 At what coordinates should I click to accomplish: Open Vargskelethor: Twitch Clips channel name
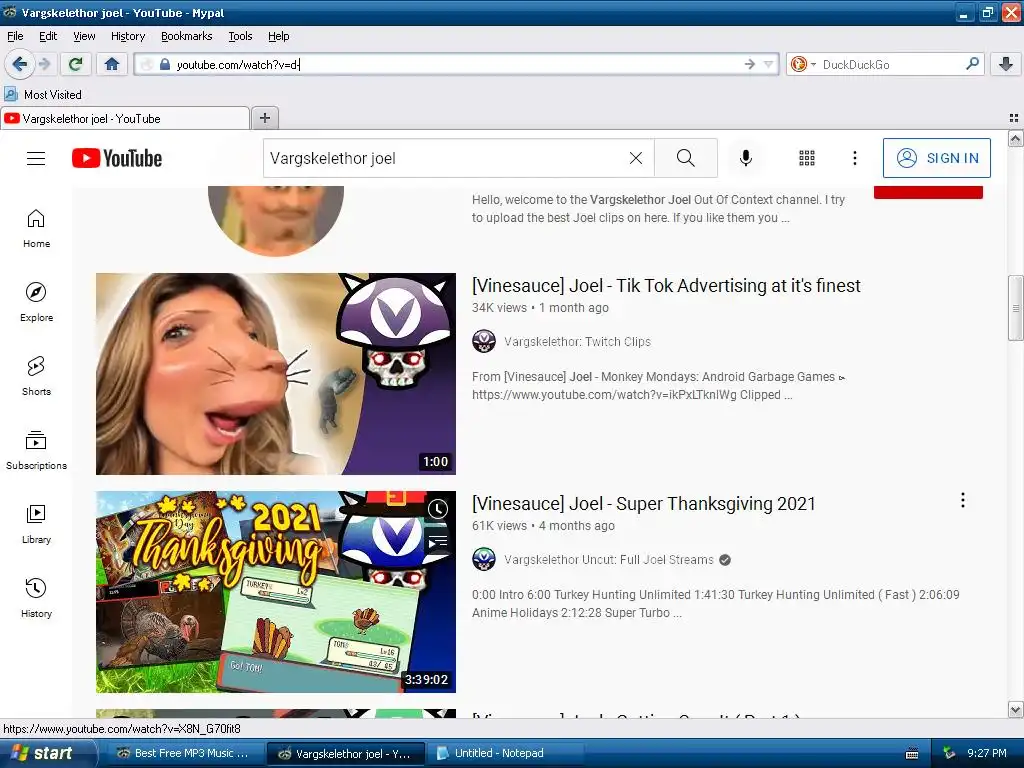point(577,342)
